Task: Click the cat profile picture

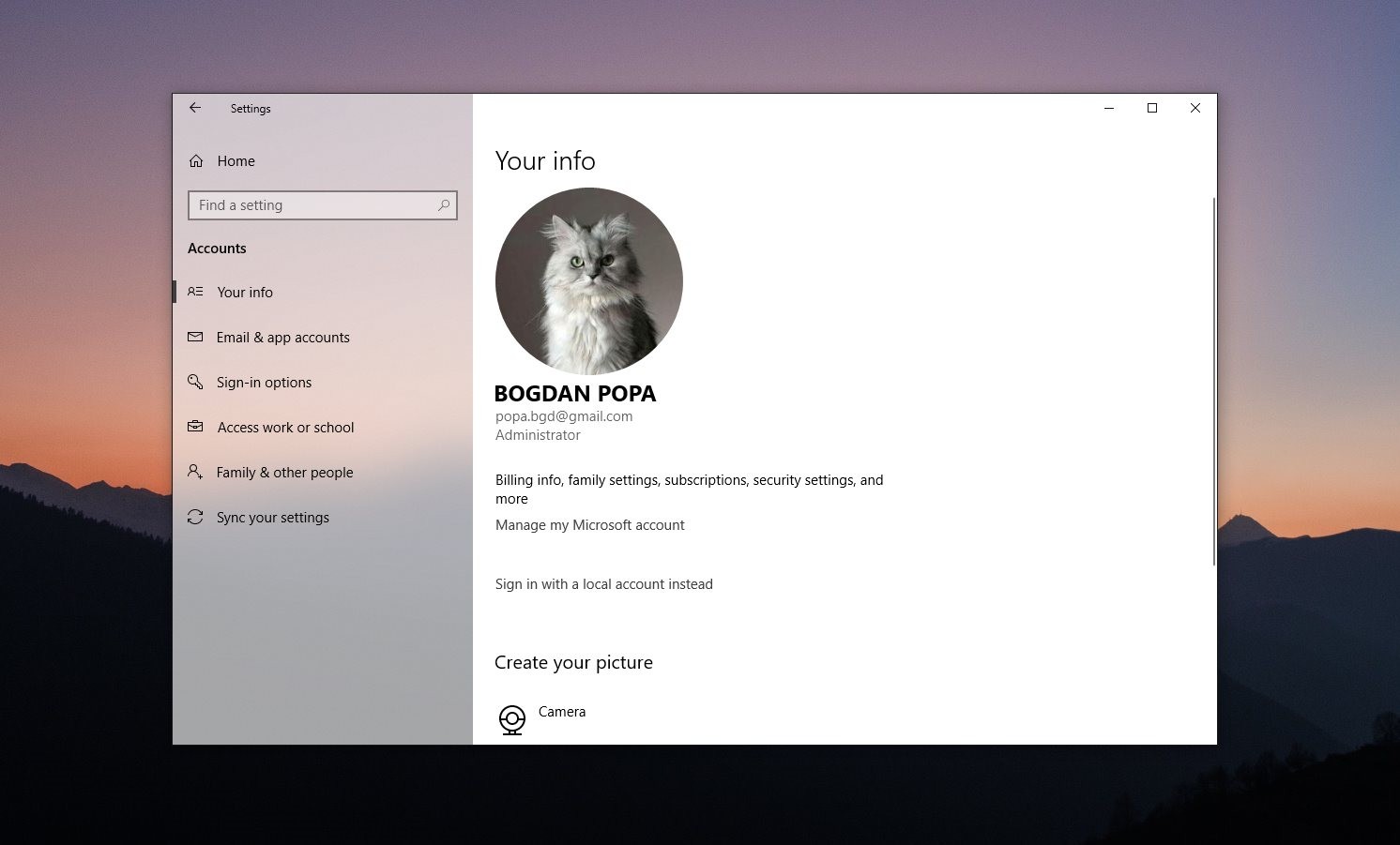Action: 589,281
